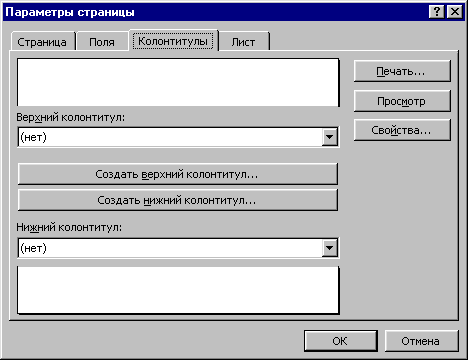
Task: Click the question mark help button
Action: click(436, 12)
